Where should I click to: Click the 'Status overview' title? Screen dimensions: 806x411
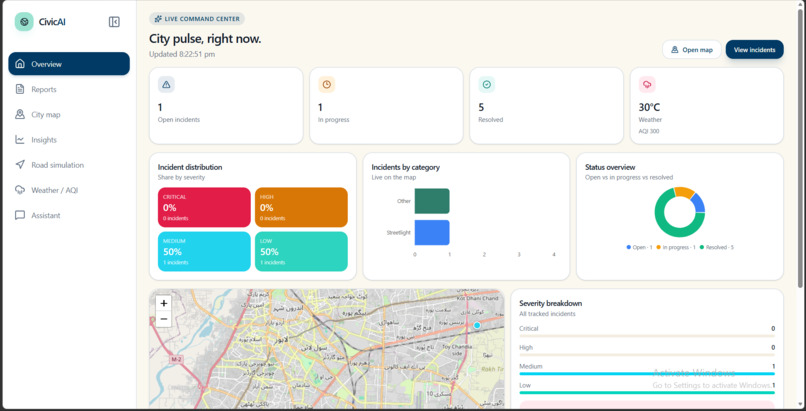coord(610,167)
